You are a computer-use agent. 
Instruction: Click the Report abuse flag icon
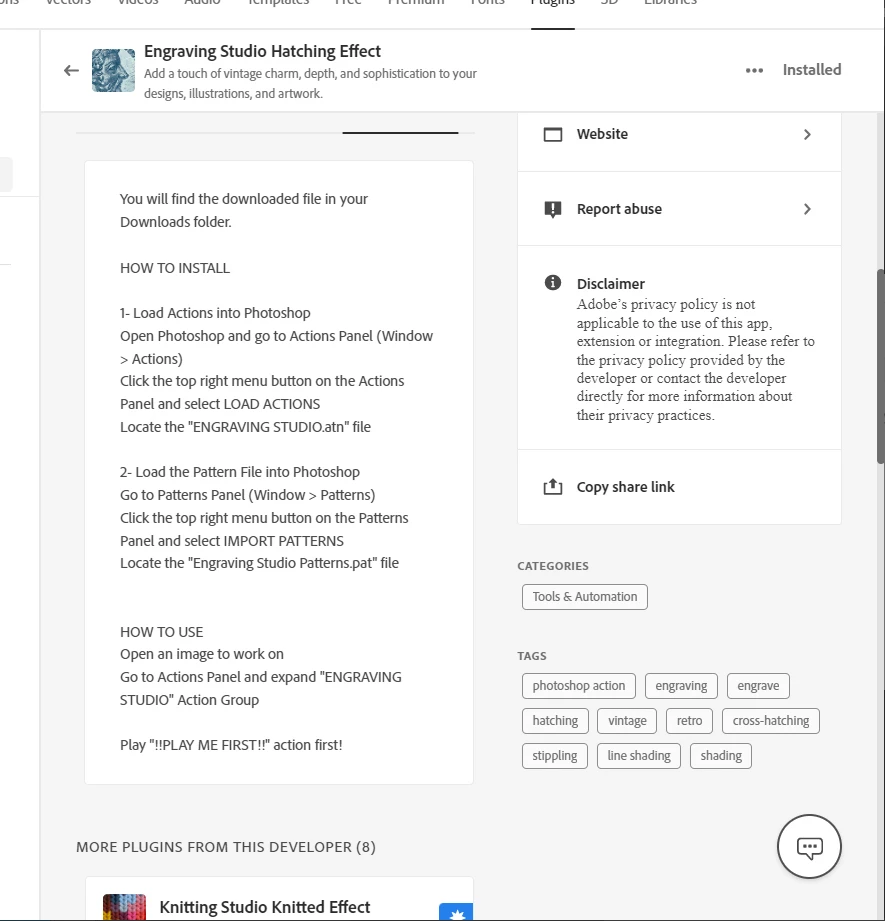[x=553, y=209]
